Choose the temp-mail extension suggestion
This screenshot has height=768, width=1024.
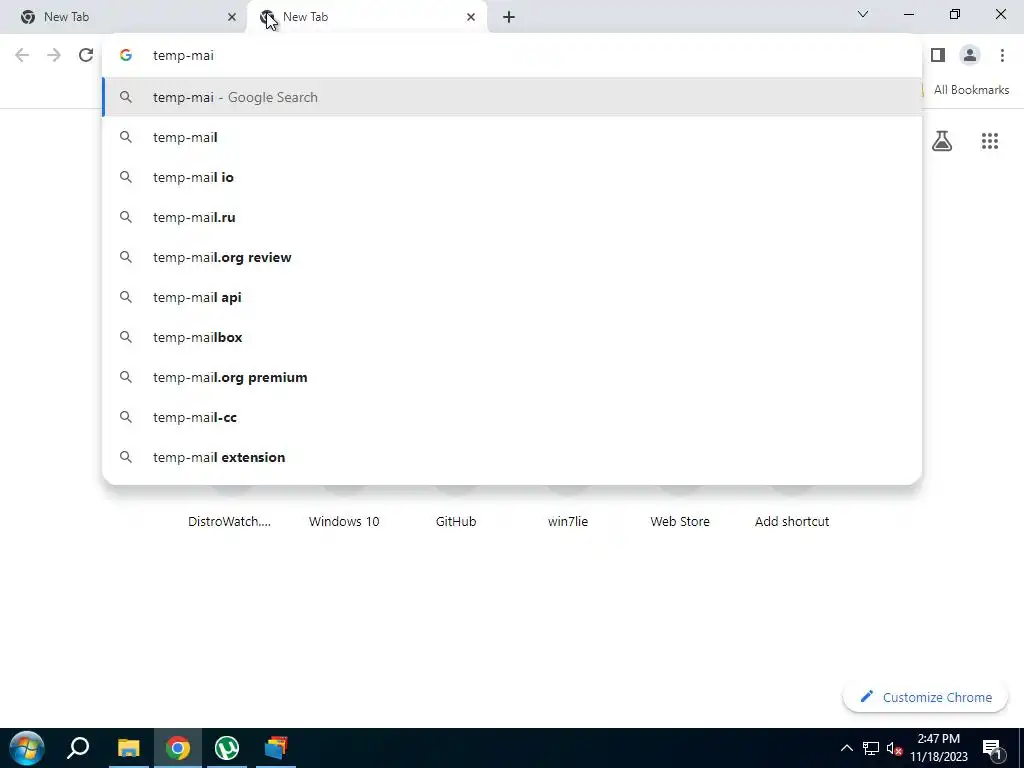click(512, 457)
